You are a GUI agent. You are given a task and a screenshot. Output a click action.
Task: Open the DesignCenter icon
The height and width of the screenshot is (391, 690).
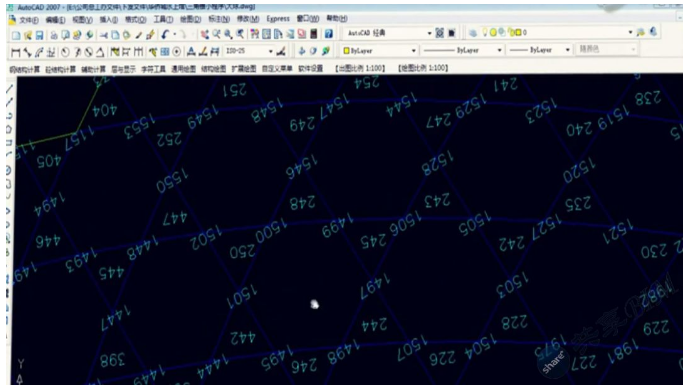click(x=266, y=34)
